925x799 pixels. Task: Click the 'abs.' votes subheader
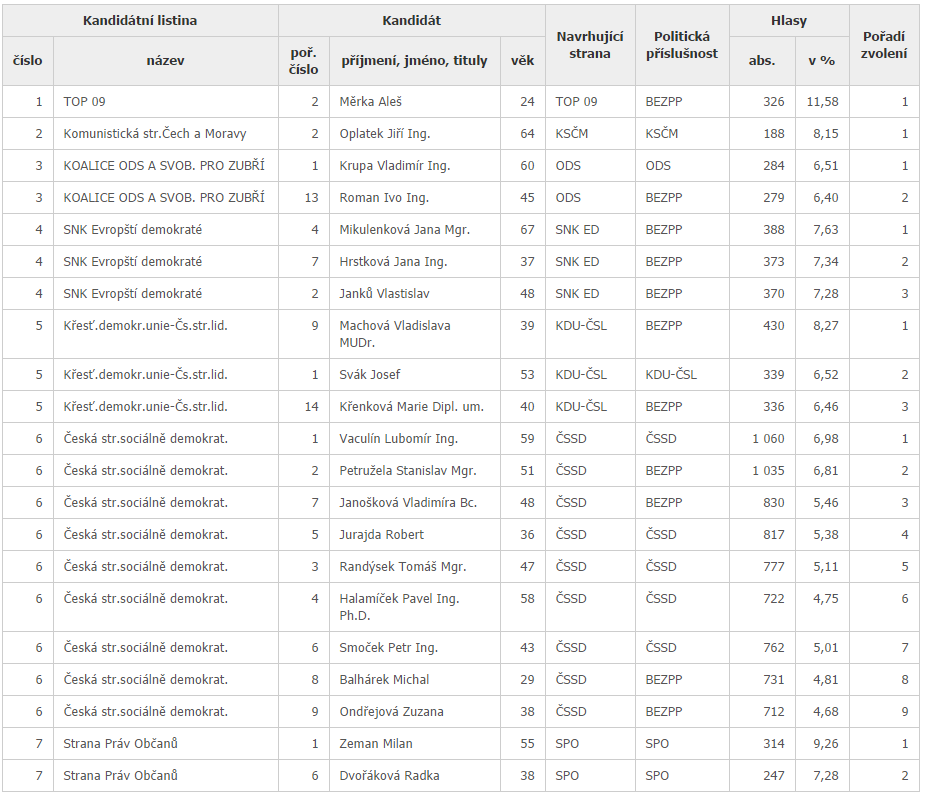click(762, 61)
